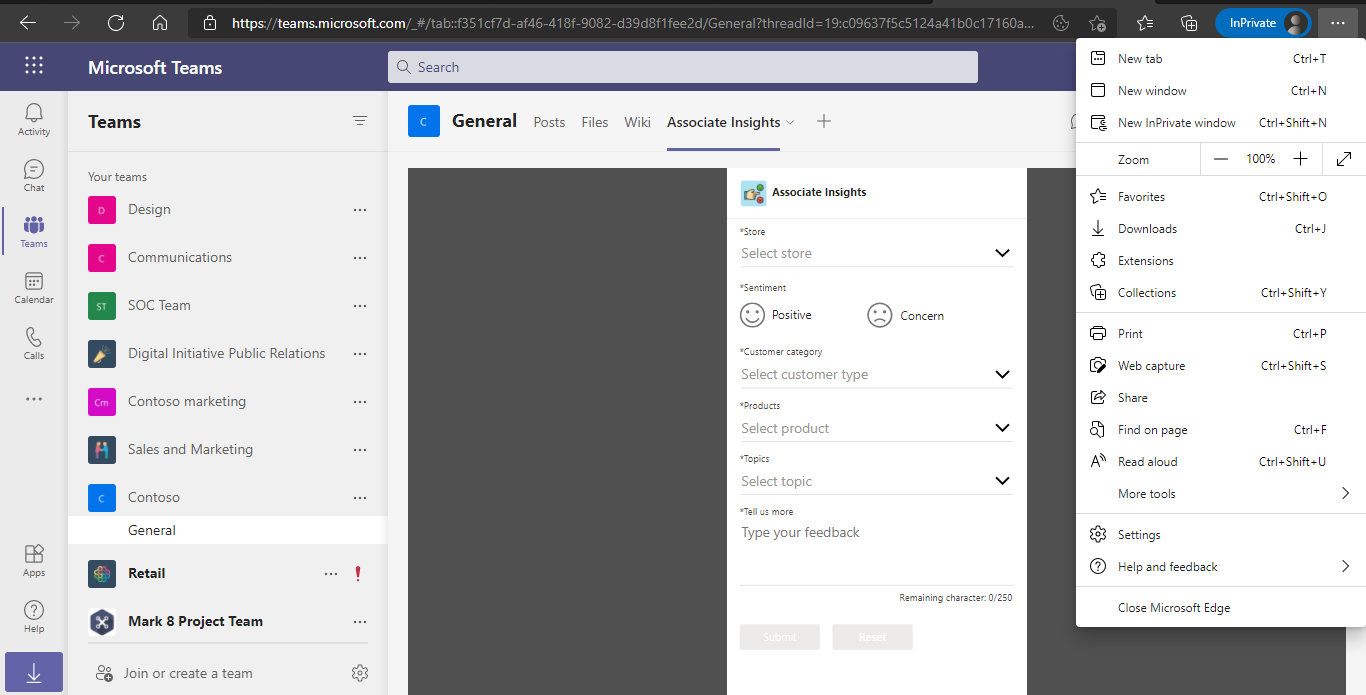Click the Submit button
This screenshot has width=1366, height=695.
780,637
